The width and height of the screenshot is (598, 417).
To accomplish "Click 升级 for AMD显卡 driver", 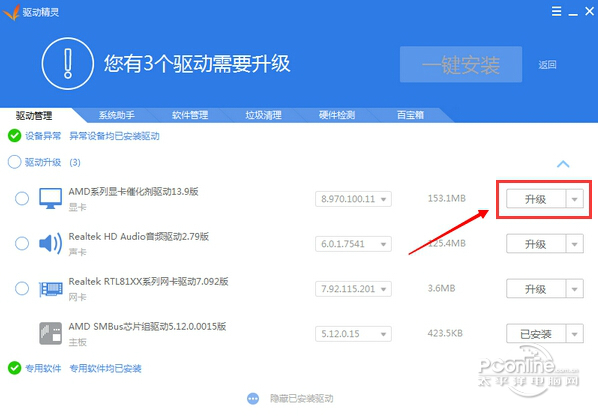I will [536, 199].
